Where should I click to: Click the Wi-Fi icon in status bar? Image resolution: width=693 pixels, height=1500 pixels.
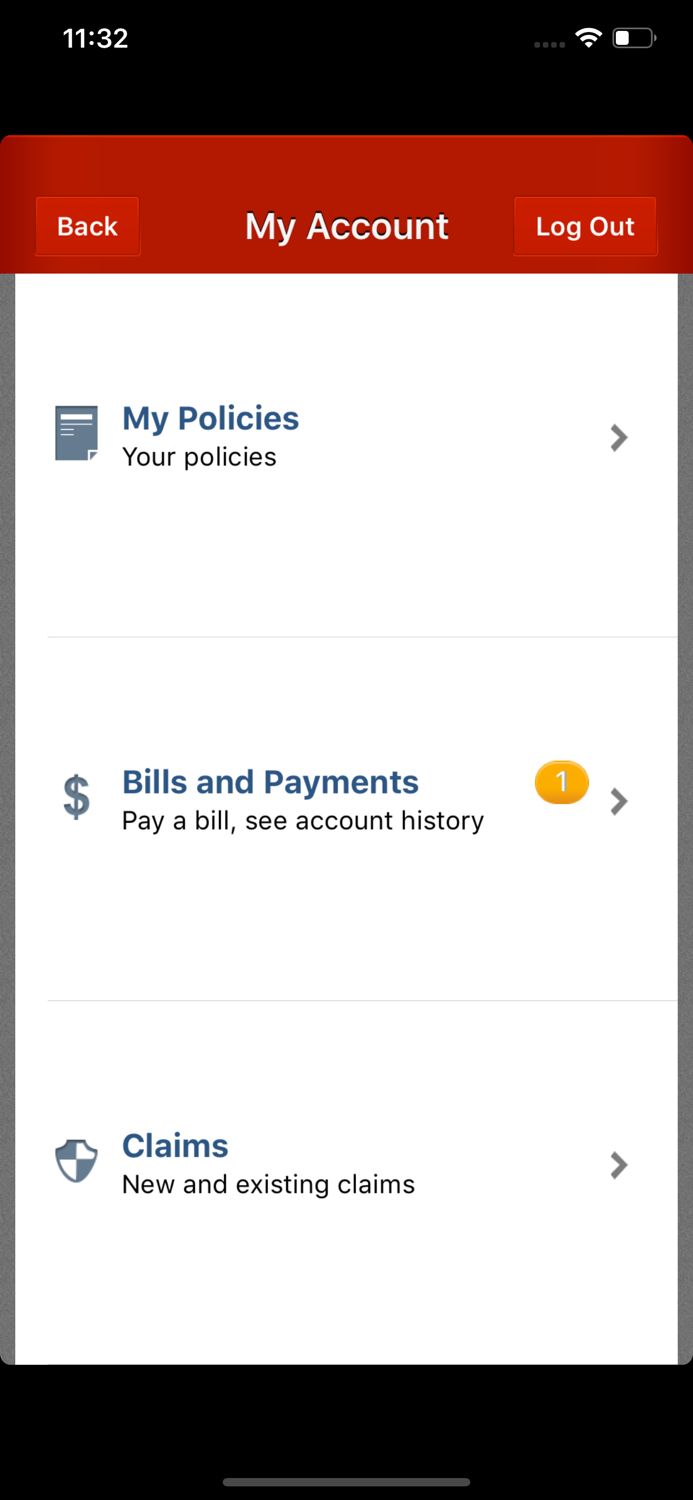[588, 39]
